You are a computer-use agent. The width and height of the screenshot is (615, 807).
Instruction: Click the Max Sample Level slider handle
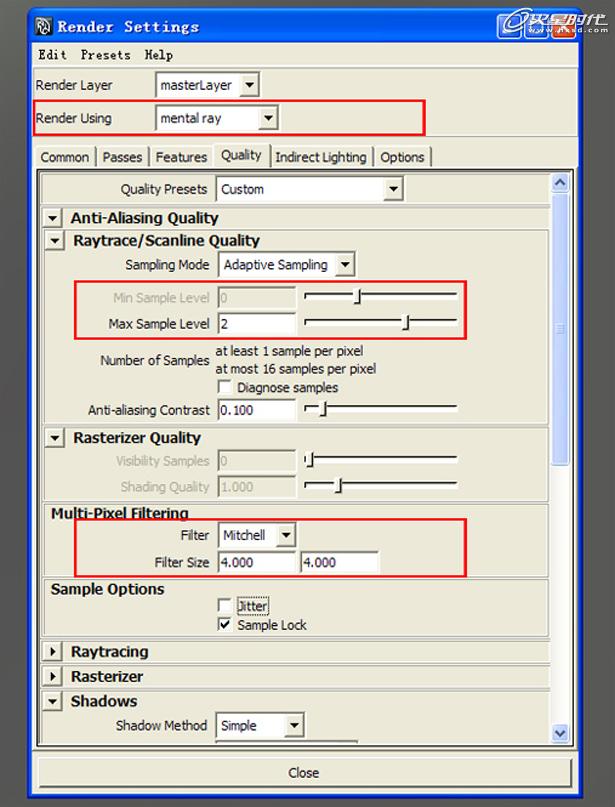pyautogui.click(x=406, y=322)
